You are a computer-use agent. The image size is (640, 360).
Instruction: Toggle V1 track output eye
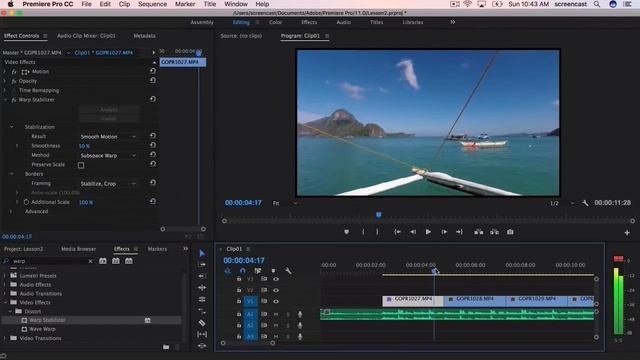(276, 301)
